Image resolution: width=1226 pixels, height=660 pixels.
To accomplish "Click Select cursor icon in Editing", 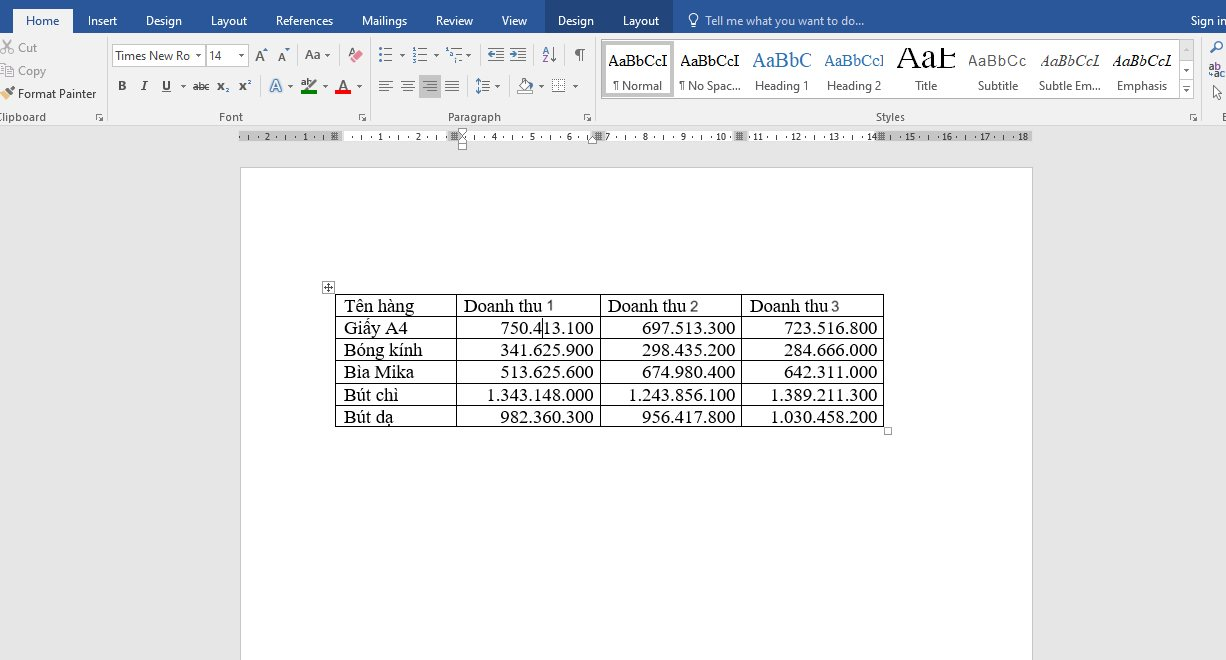I will 1217,93.
